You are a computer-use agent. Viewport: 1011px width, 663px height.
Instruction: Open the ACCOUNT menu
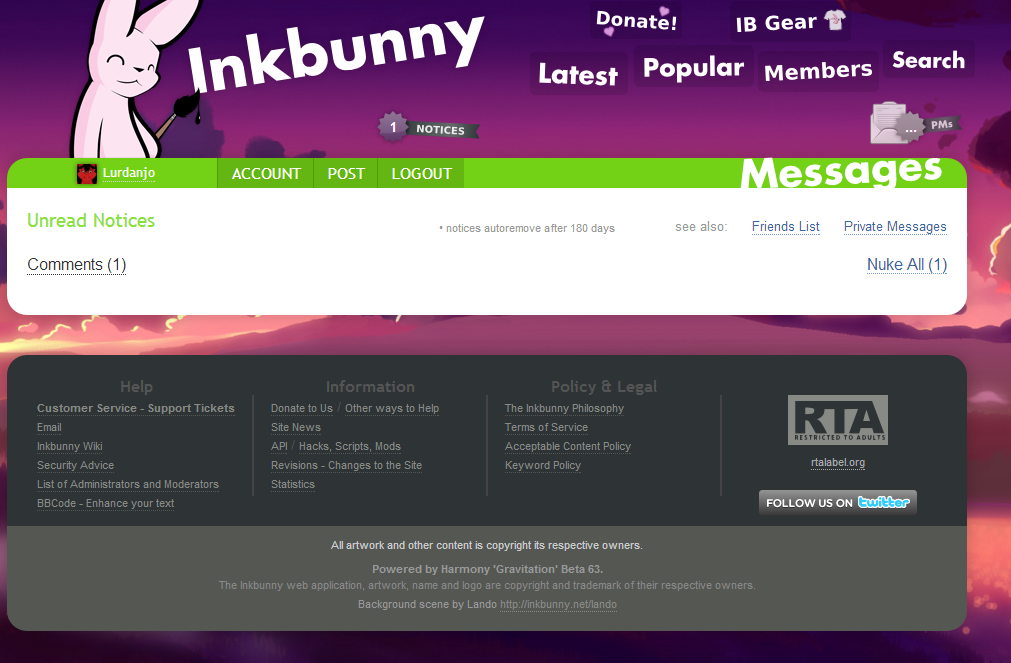266,173
